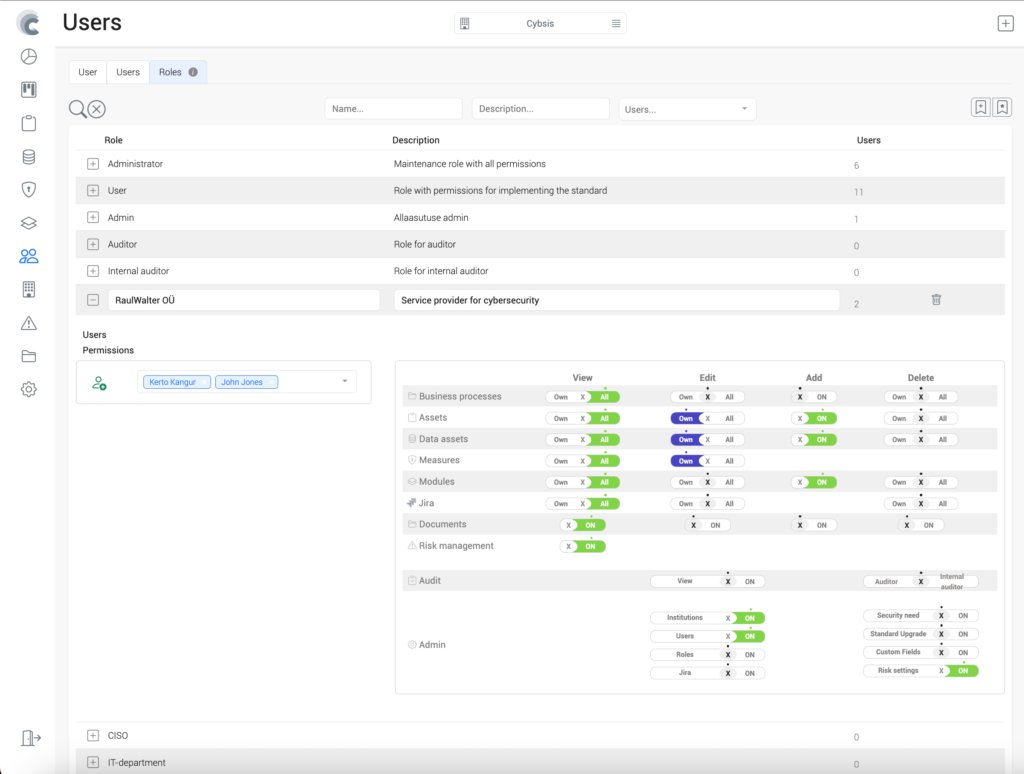Expand the Administrator role row
The image size is (1024, 774).
(93, 164)
